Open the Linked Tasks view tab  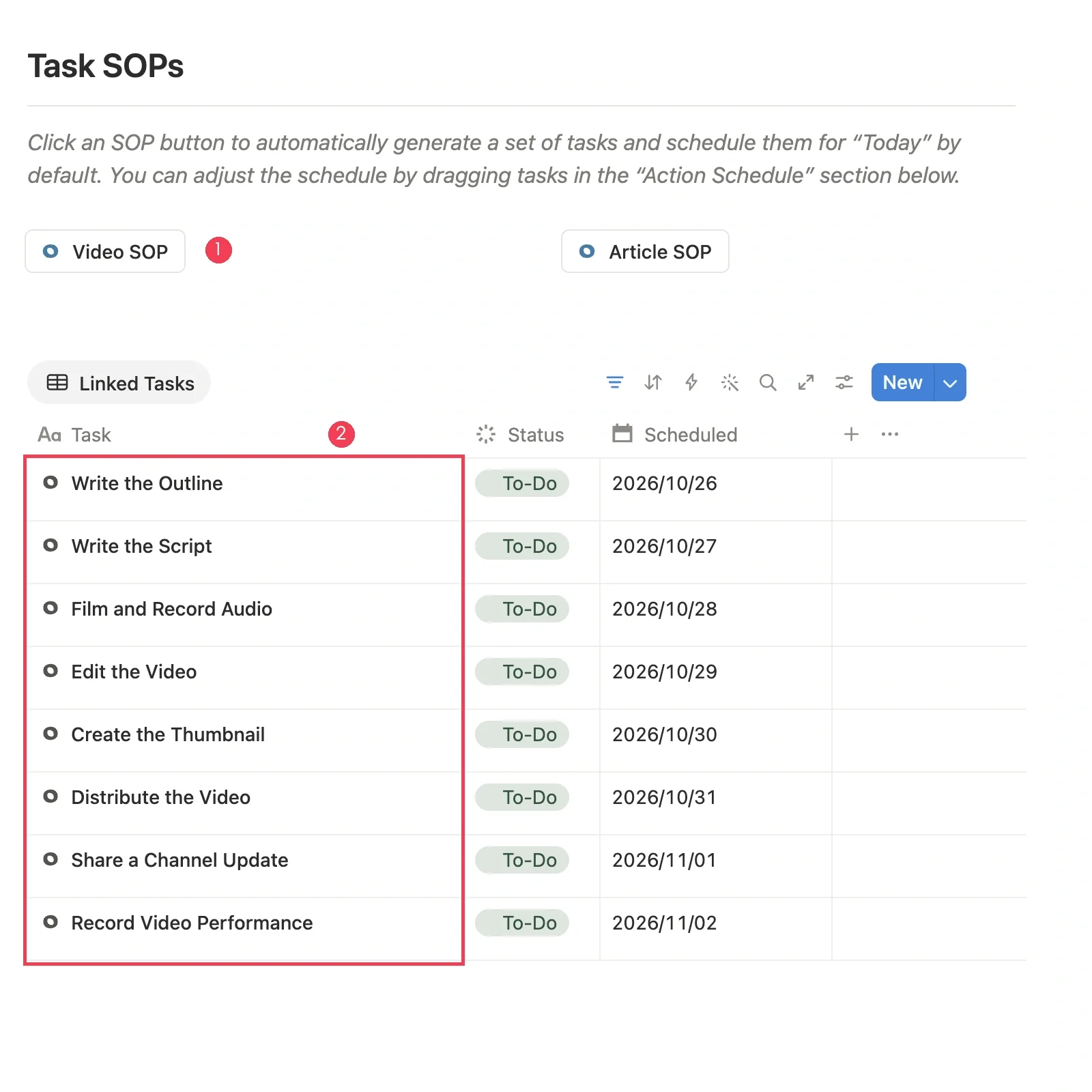tap(119, 383)
